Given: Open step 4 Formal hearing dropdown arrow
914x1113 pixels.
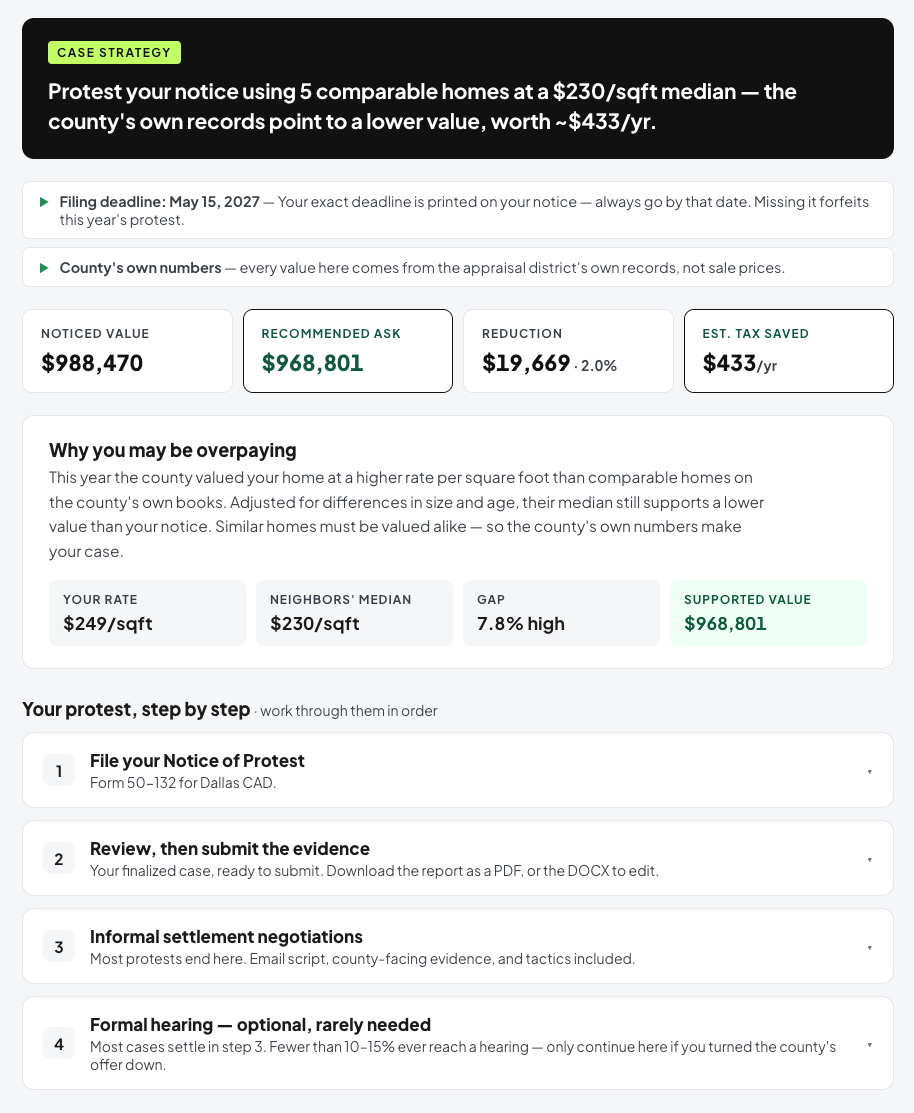Looking at the screenshot, I should (x=869, y=1045).
